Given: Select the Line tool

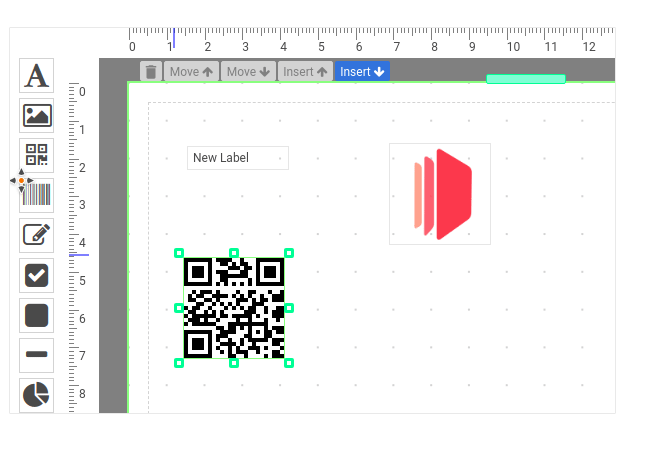Looking at the screenshot, I should [x=36, y=355].
